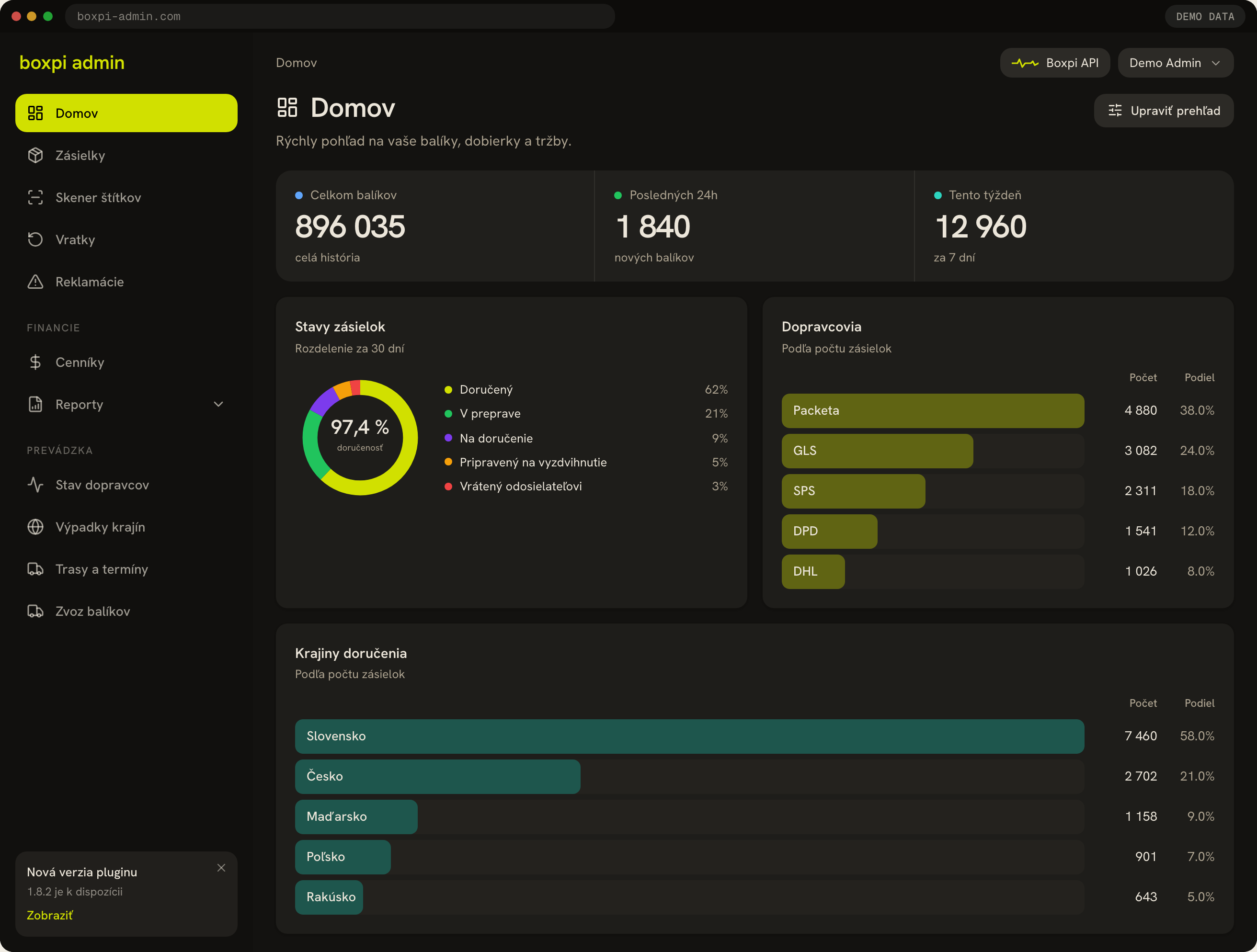Open Reklamácie warning triangle icon
Viewport: 1257px width, 952px height.
35,281
